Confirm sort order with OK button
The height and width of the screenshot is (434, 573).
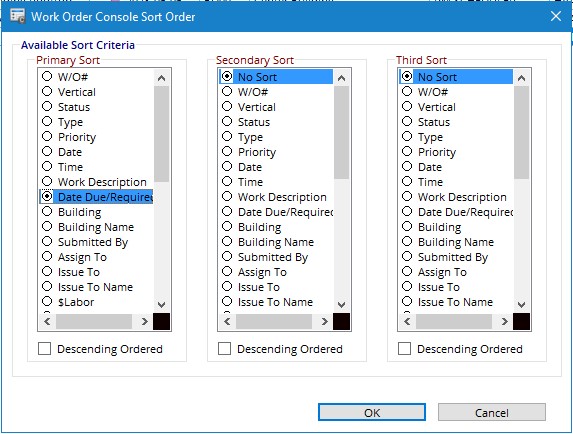(x=372, y=412)
